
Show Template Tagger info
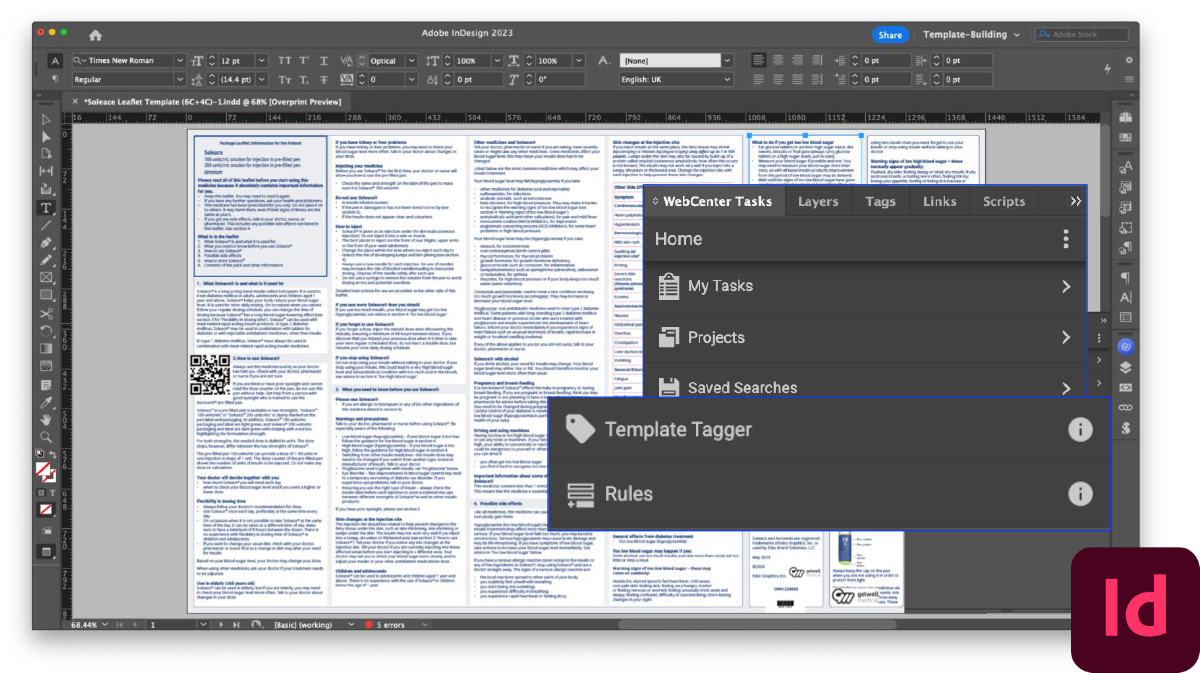(1080, 429)
